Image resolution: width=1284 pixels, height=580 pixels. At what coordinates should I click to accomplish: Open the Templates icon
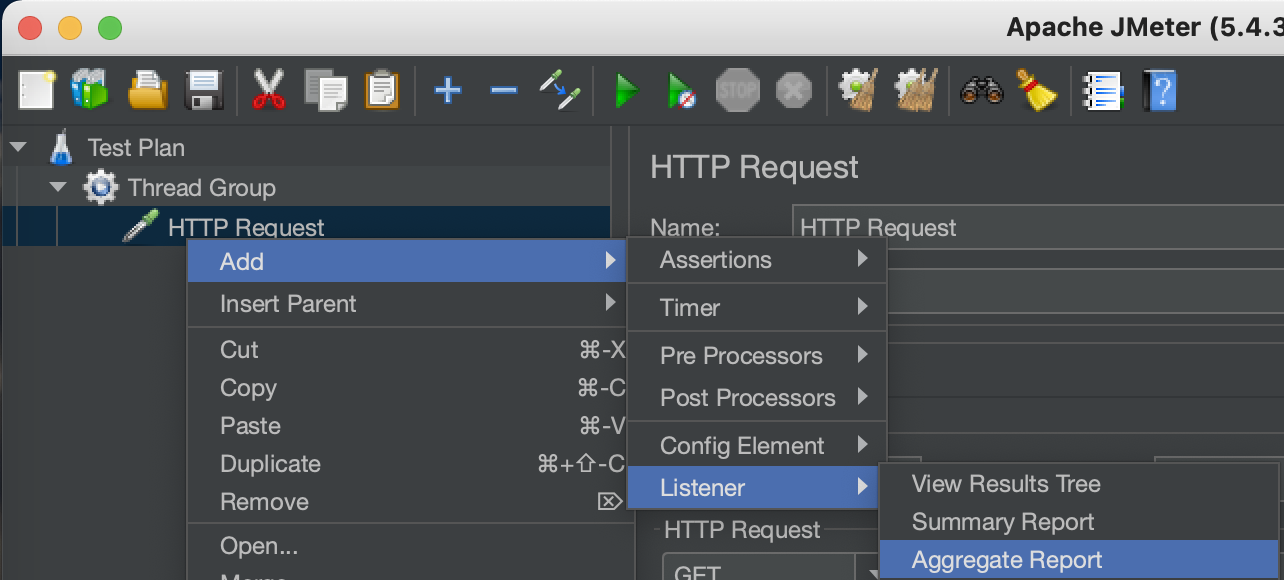tap(90, 91)
